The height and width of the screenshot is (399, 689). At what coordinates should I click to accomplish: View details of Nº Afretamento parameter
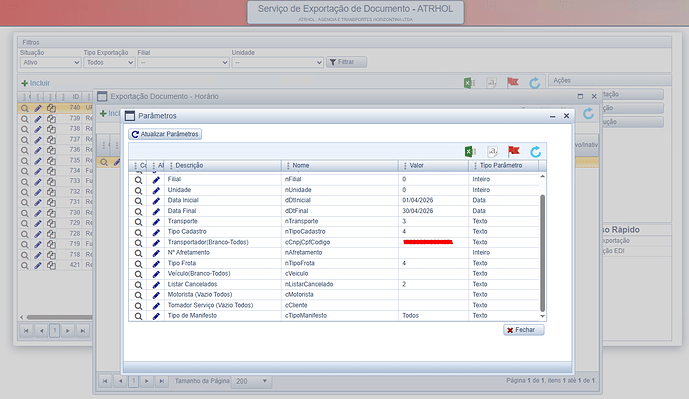click(138, 253)
